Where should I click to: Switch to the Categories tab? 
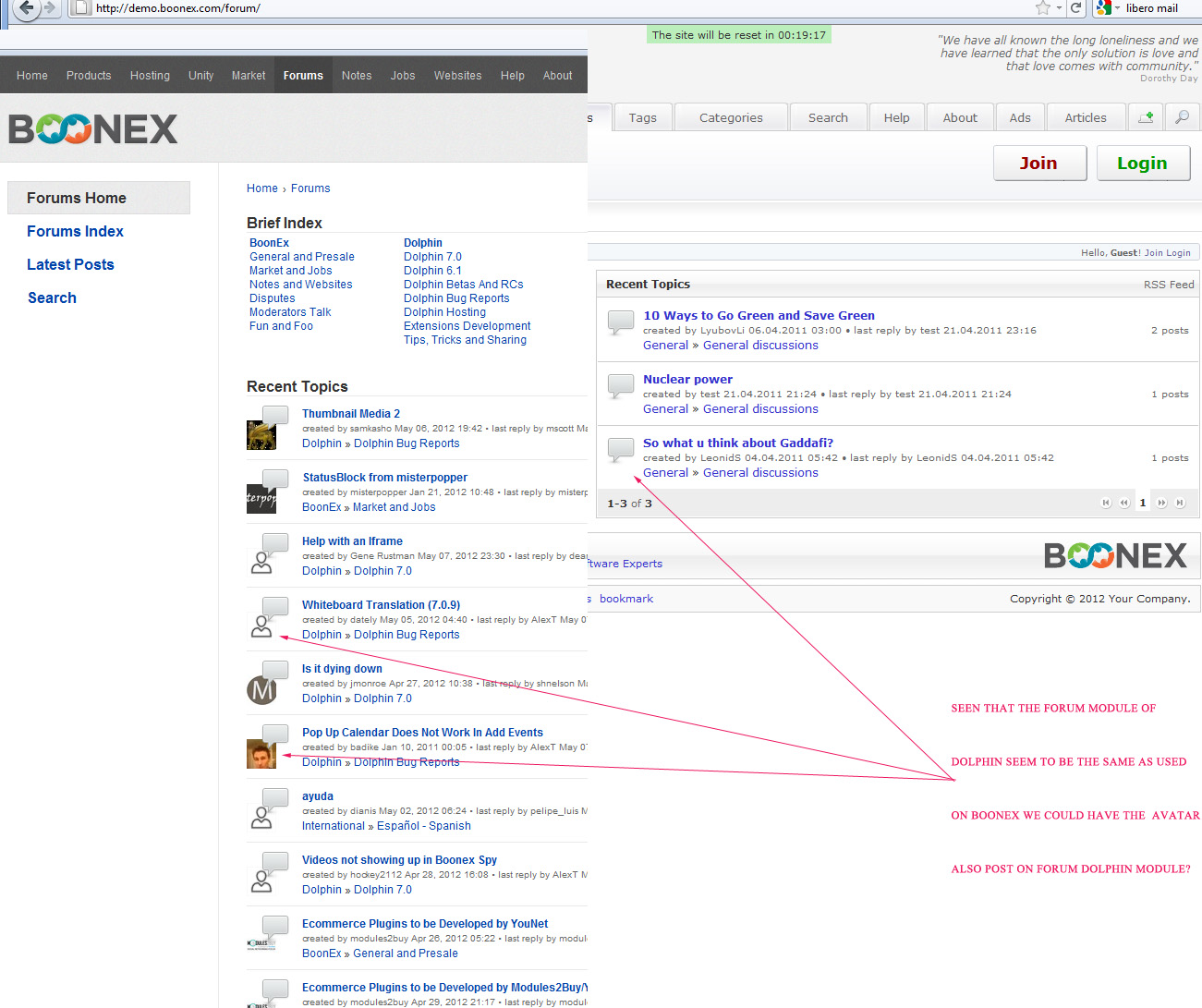(x=731, y=117)
